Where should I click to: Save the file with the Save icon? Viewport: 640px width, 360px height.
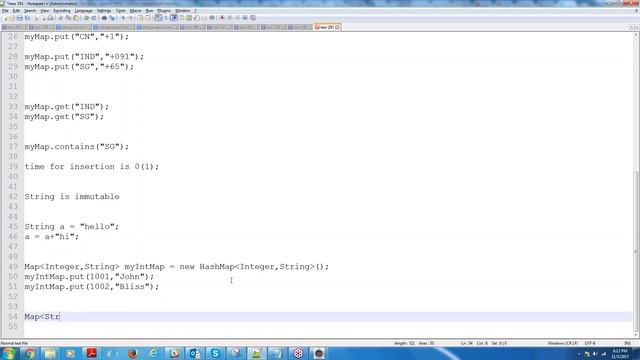click(x=20, y=18)
